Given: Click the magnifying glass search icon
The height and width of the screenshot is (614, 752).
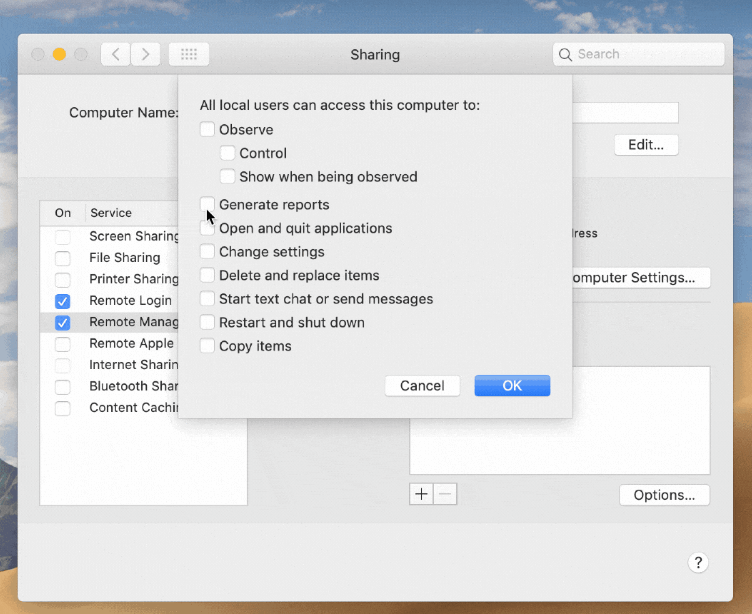Looking at the screenshot, I should tap(566, 54).
